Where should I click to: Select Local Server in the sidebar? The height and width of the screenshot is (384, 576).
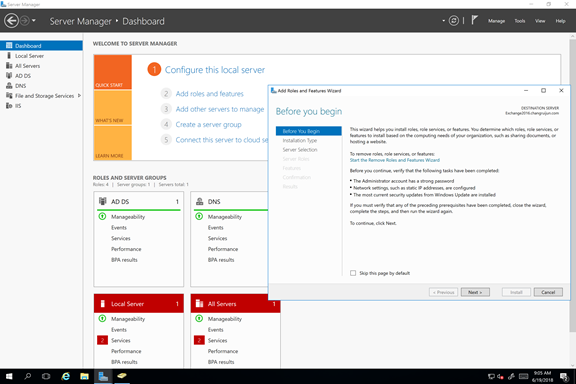(x=41, y=56)
